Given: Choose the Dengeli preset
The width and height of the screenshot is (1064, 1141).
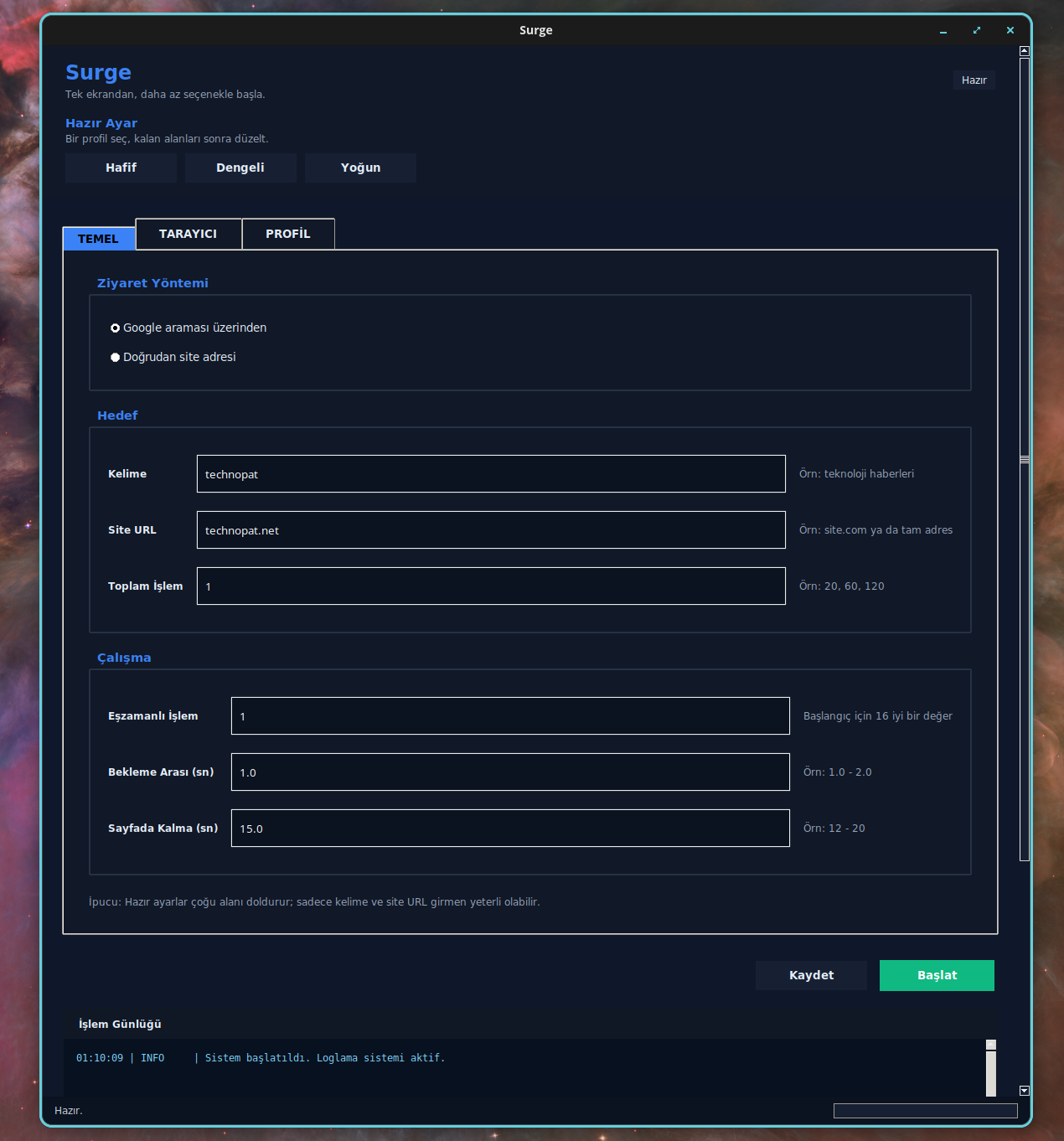Looking at the screenshot, I should pos(240,168).
